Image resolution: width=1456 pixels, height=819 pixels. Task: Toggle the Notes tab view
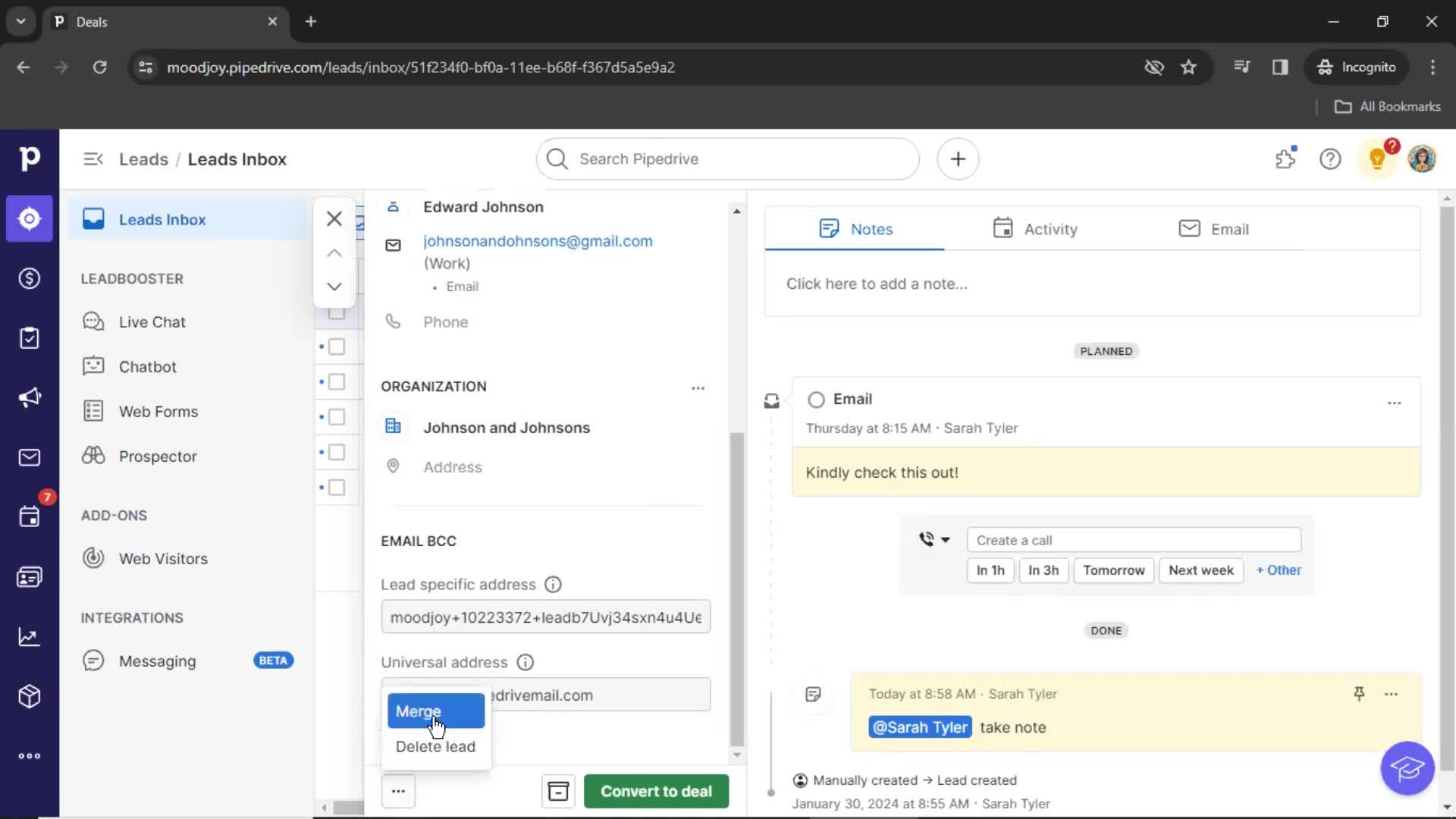tap(855, 228)
